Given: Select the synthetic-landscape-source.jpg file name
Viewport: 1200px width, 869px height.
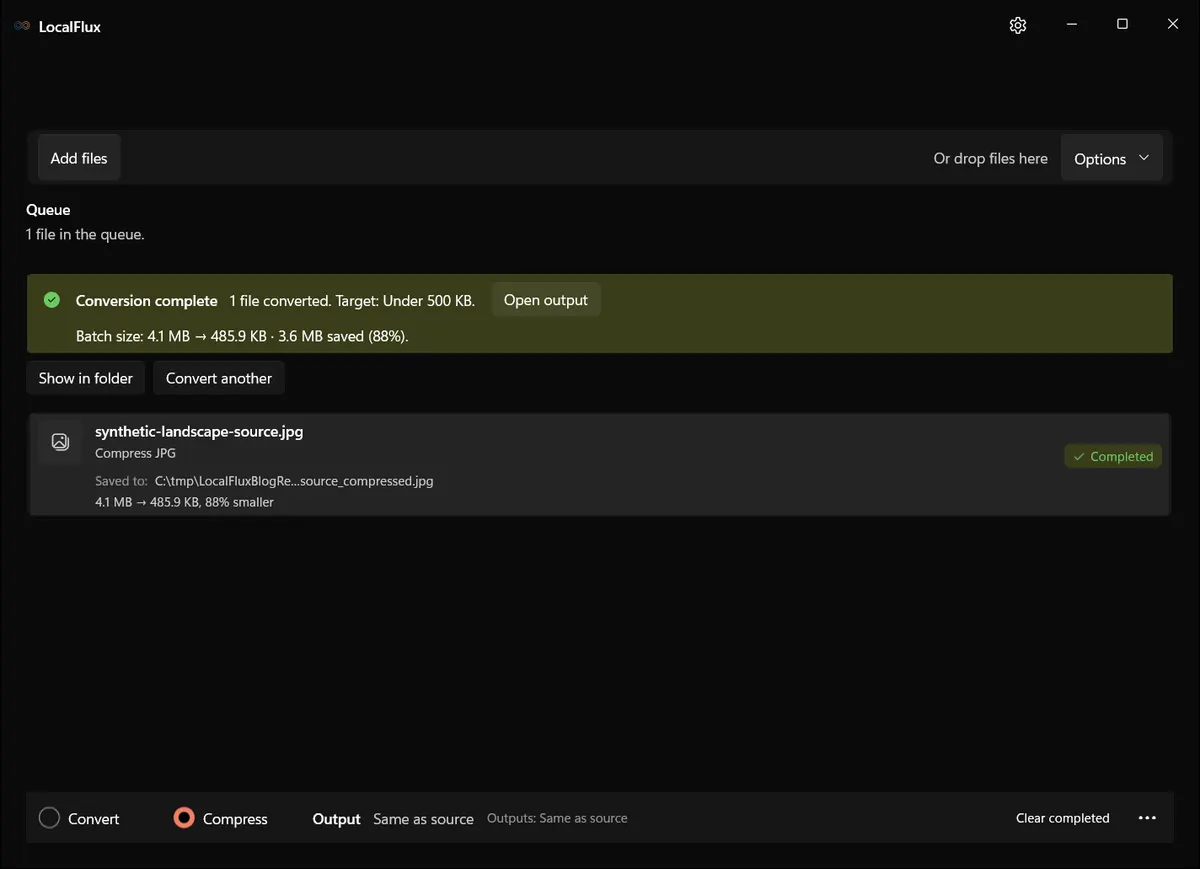Looking at the screenshot, I should click(199, 432).
